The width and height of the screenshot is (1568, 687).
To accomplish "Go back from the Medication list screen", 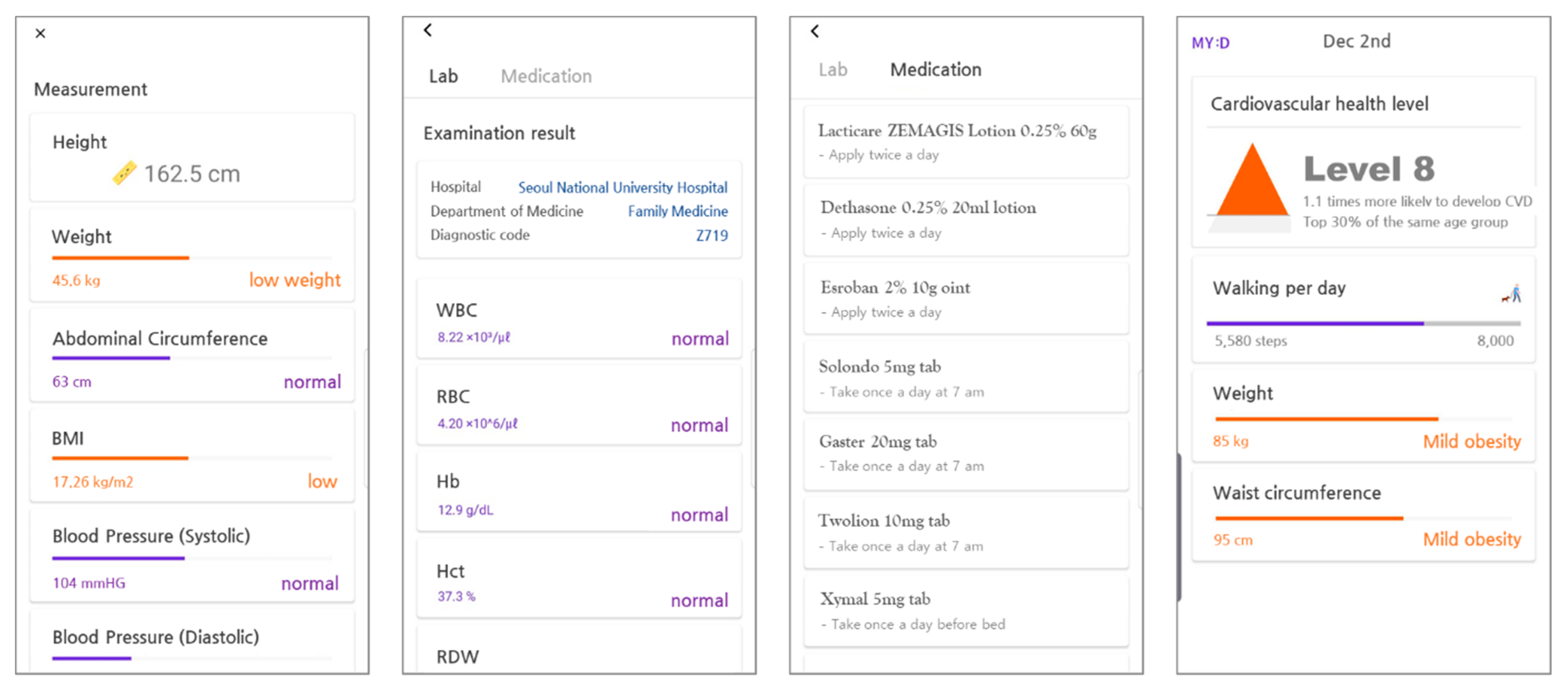I will [x=815, y=31].
